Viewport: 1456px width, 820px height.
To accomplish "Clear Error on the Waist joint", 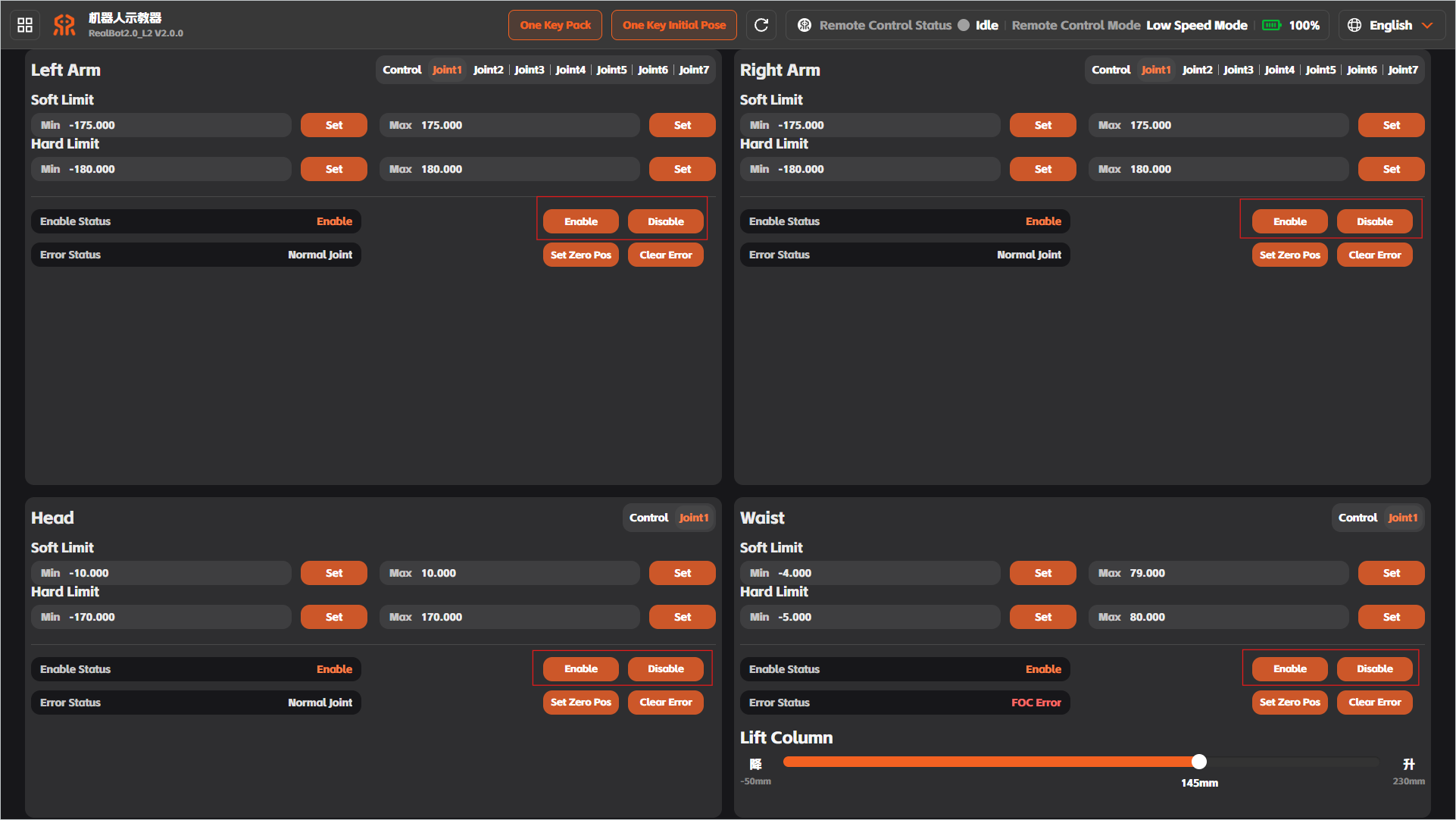I will (1375, 703).
